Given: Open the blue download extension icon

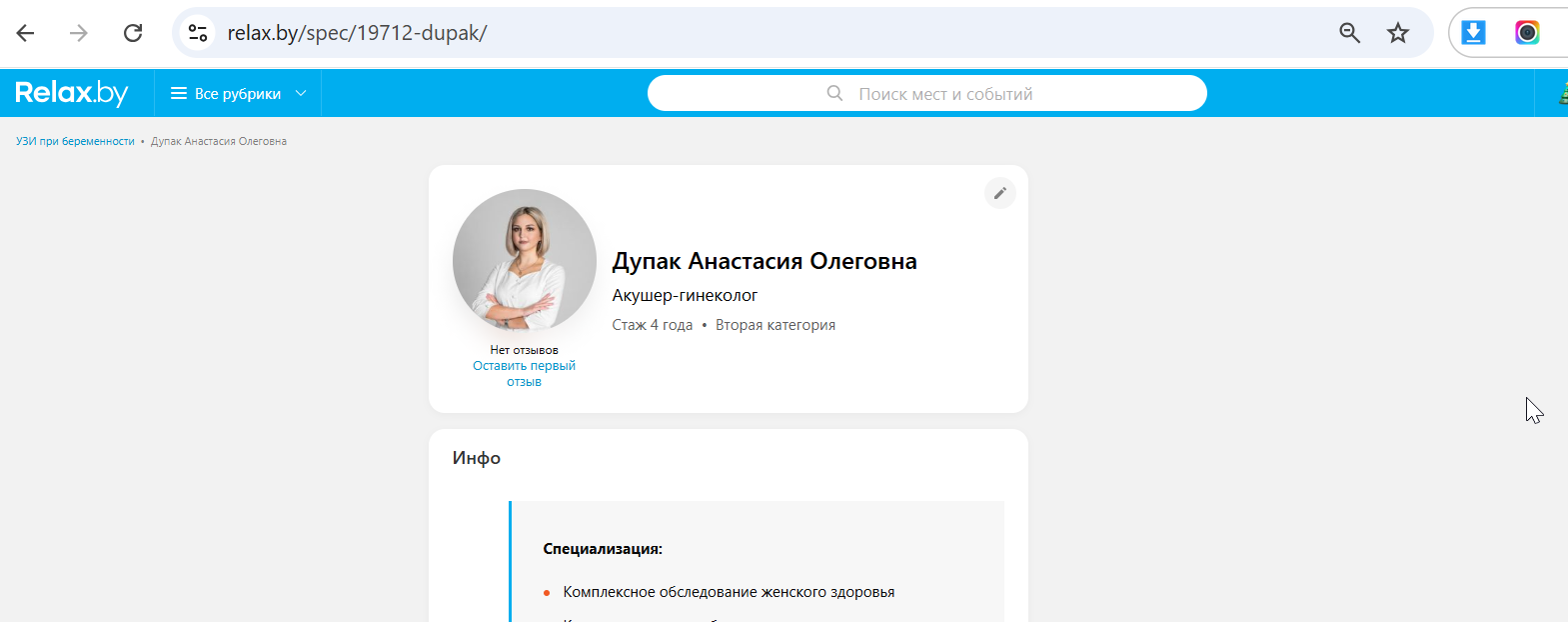Looking at the screenshot, I should (1473, 33).
